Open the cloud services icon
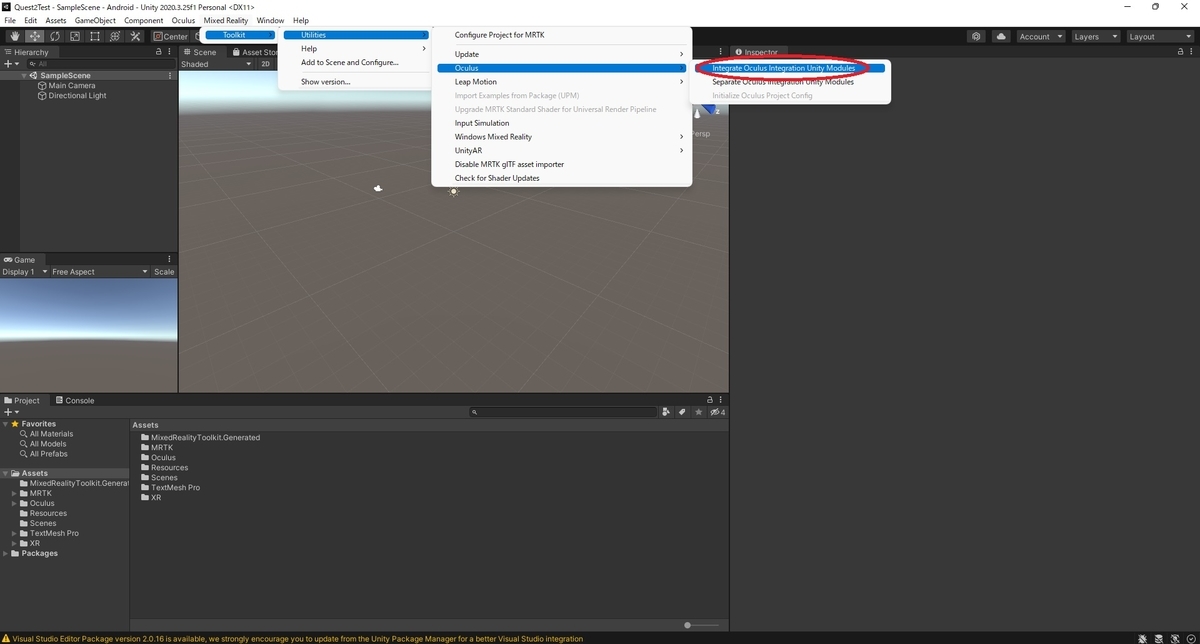 (1002, 36)
